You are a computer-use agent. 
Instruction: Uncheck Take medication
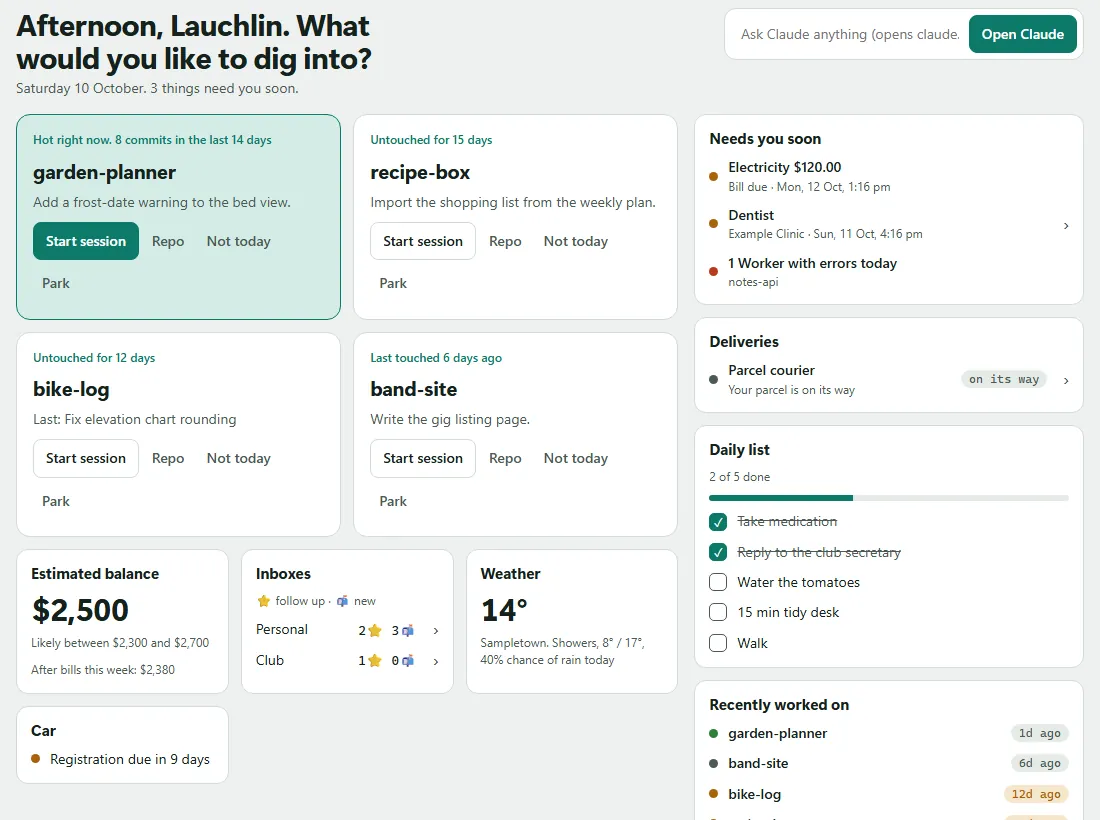pyautogui.click(x=718, y=522)
